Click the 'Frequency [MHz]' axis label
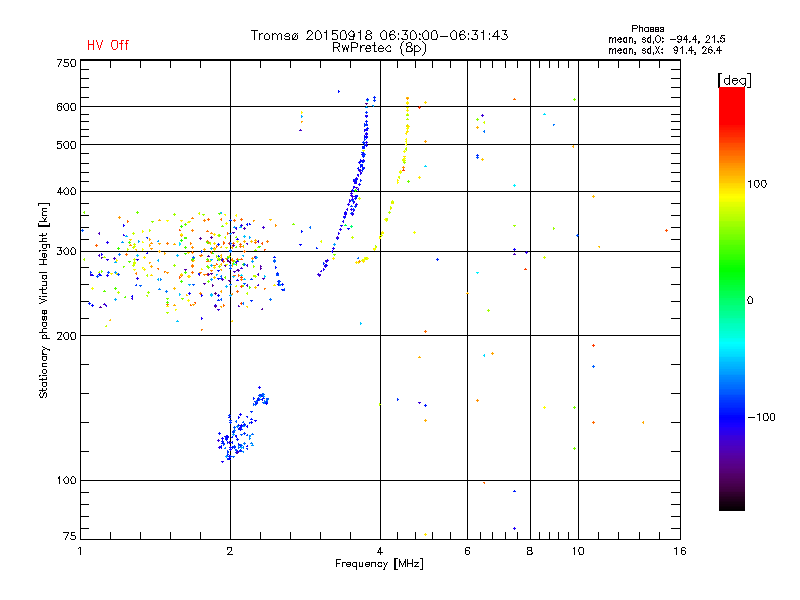Viewport: 800px width, 600px height. (379, 564)
